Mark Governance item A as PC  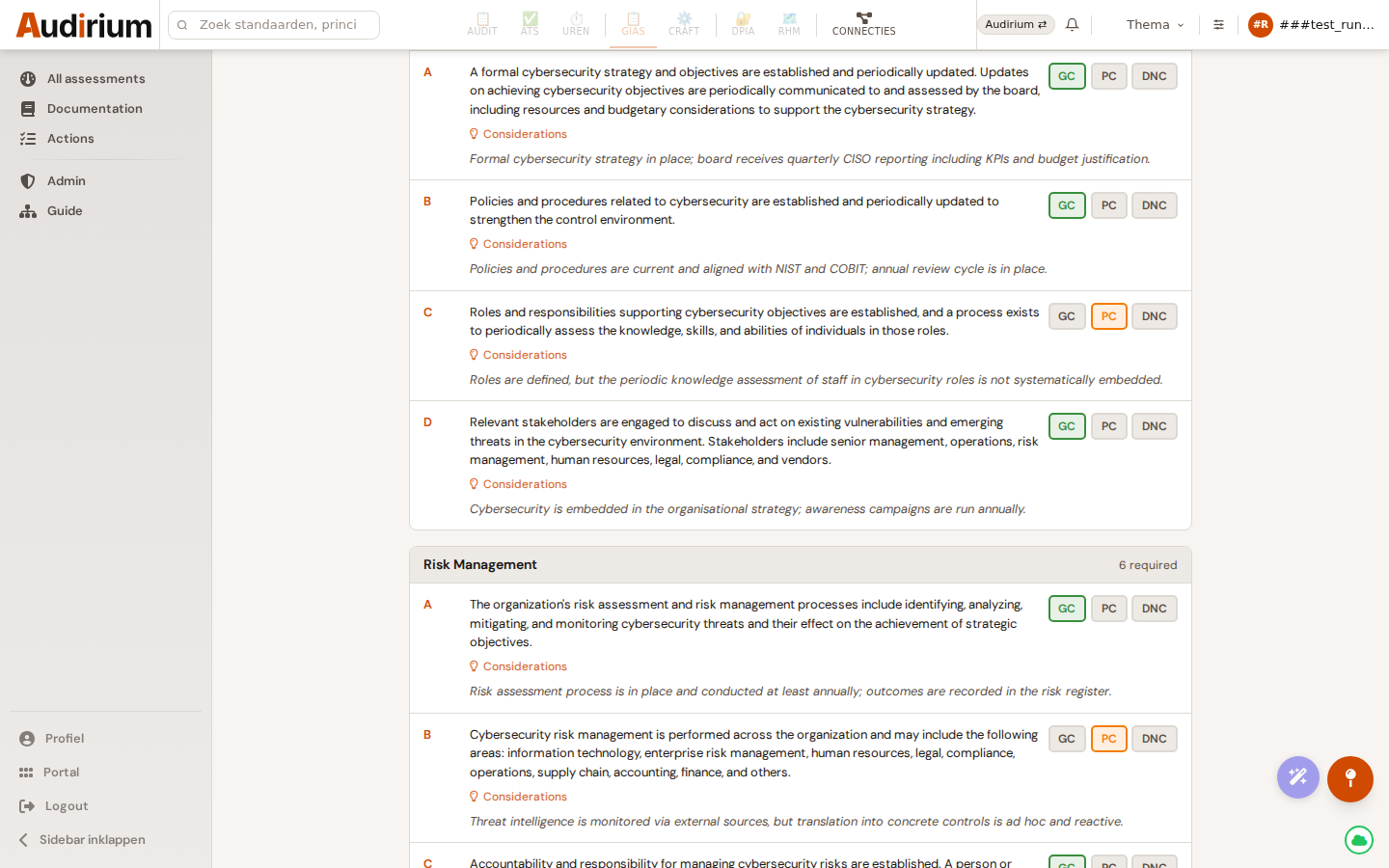[1109, 76]
